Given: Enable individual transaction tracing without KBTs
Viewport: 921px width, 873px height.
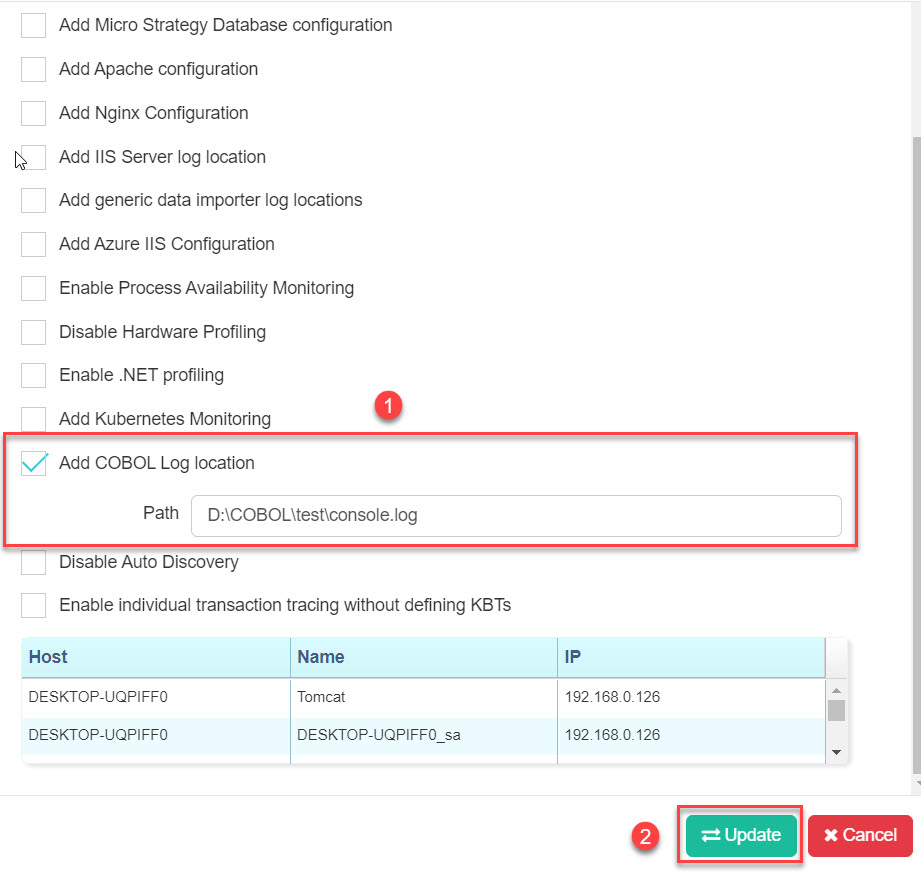Looking at the screenshot, I should coord(33,605).
